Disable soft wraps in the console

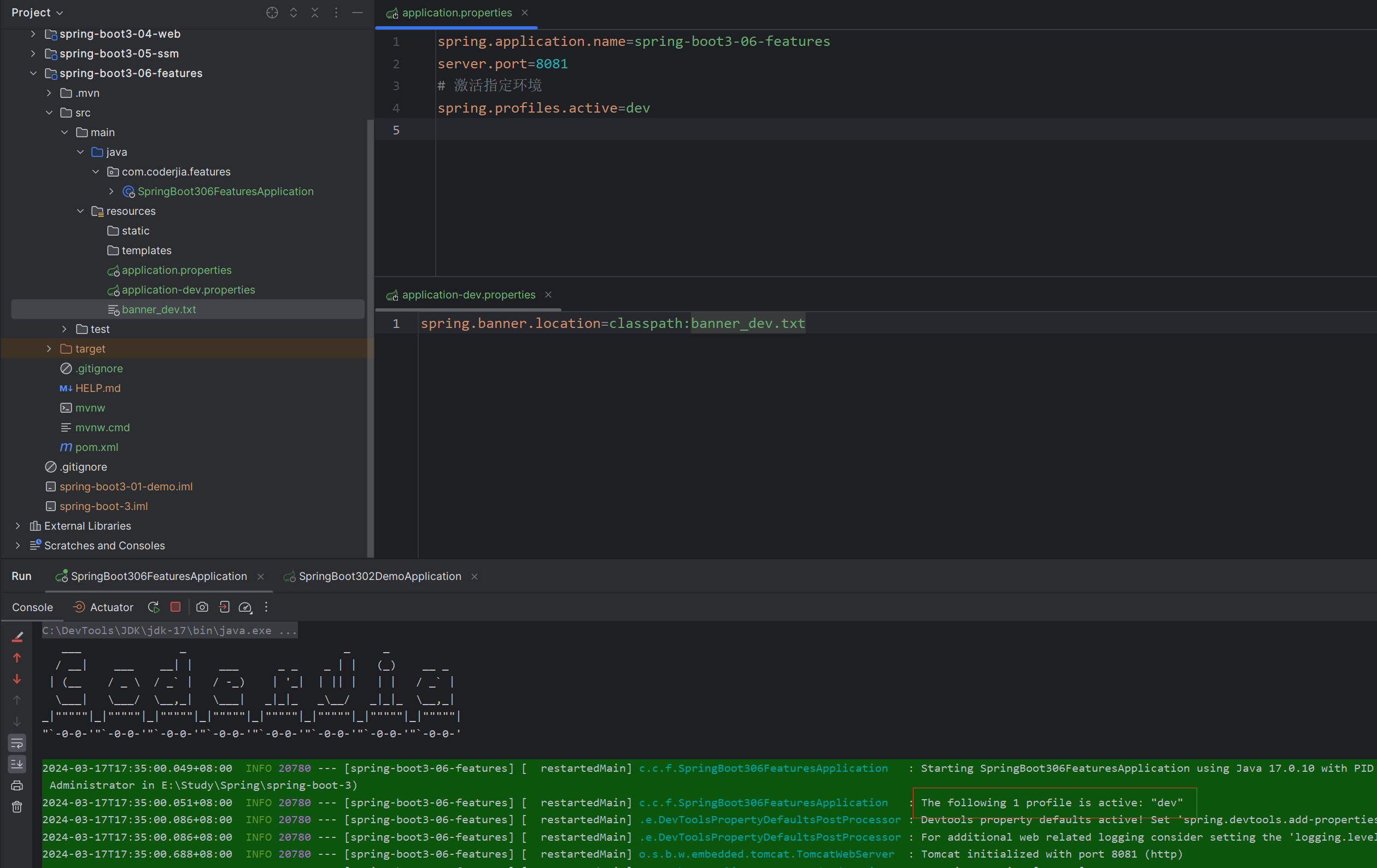(x=17, y=742)
